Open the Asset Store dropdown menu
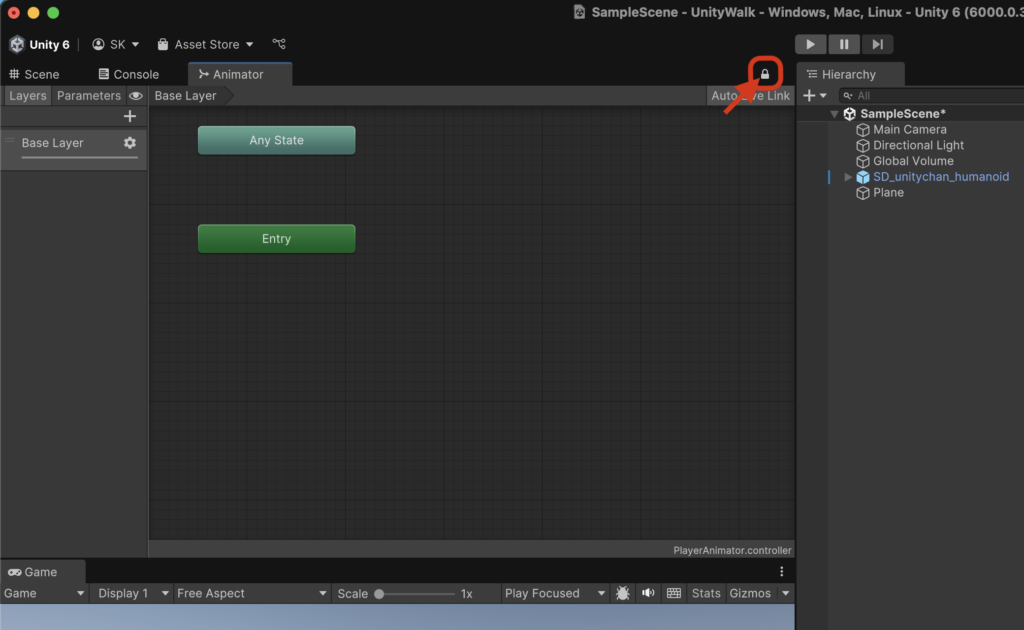 pyautogui.click(x=205, y=44)
